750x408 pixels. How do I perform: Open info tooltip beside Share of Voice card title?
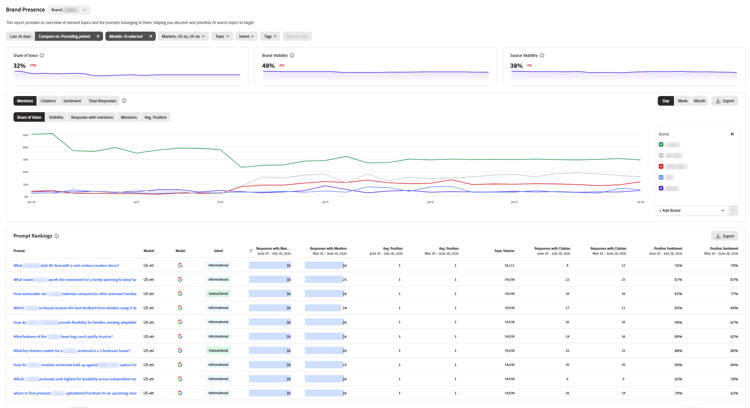[x=42, y=55]
